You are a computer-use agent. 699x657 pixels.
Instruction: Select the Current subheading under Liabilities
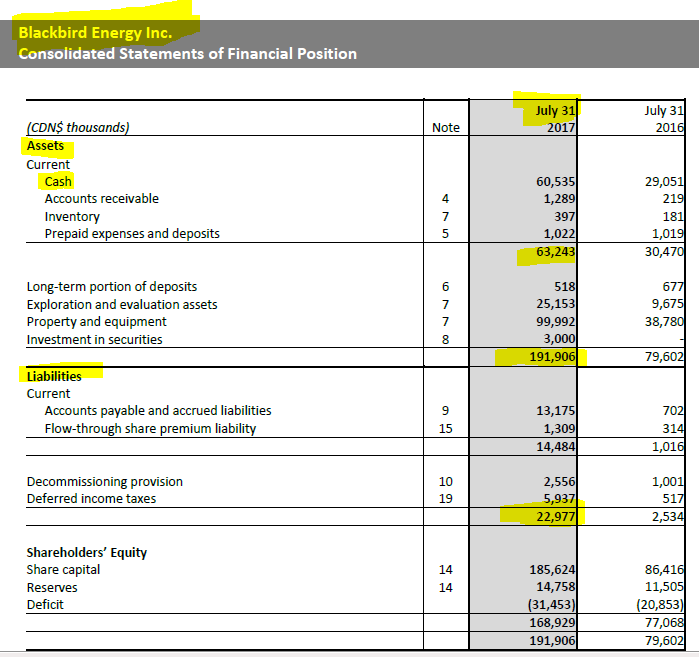48,394
